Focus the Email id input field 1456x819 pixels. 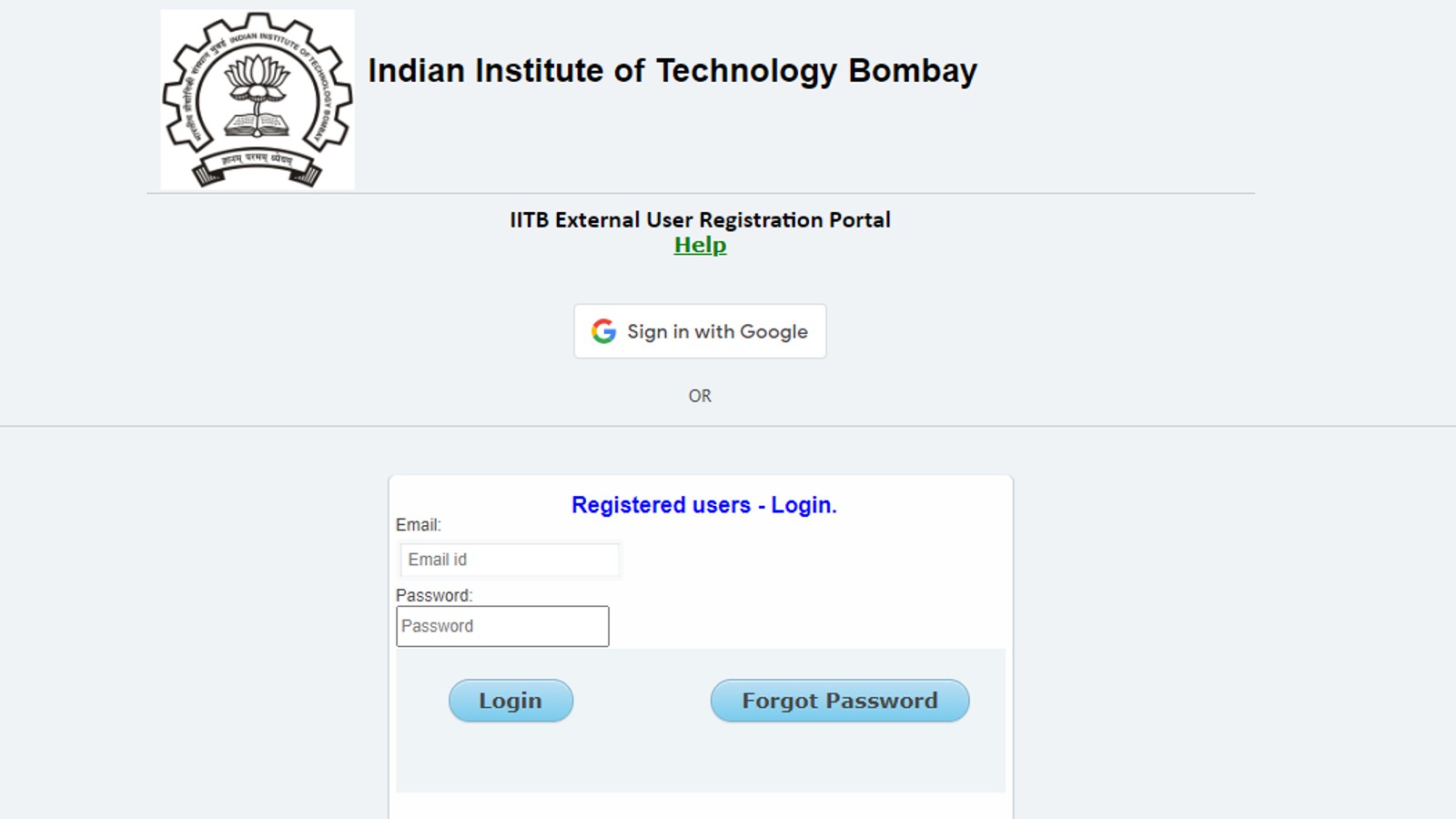(510, 560)
